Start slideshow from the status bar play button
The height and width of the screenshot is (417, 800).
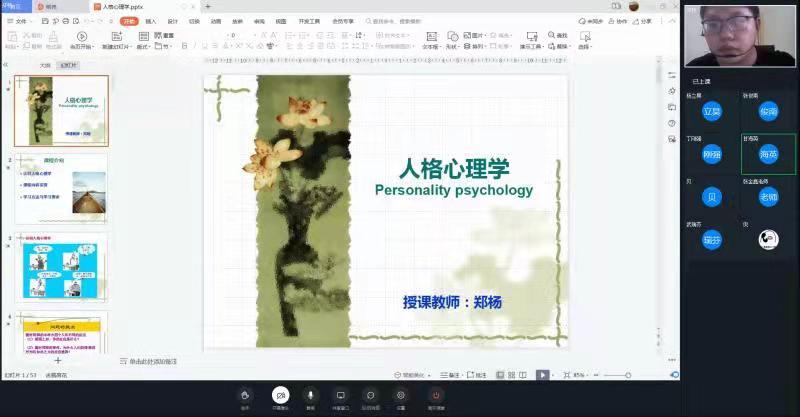tap(542, 375)
